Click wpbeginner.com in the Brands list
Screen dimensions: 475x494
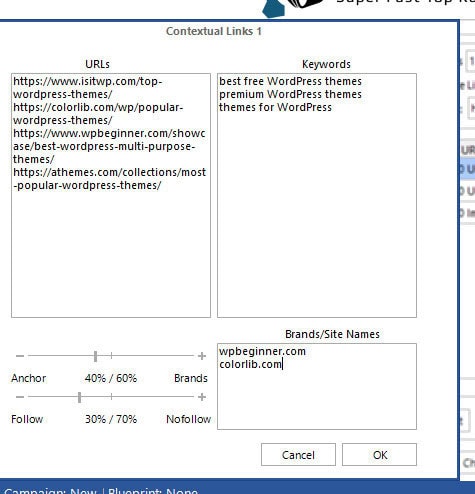click(262, 351)
